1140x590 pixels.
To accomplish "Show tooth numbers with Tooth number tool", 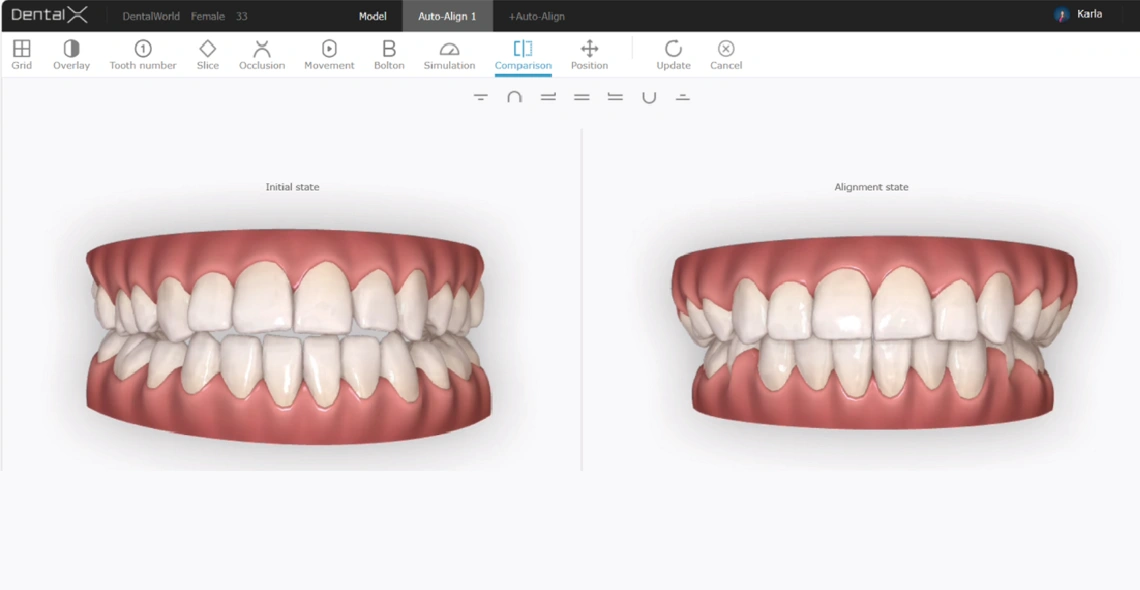I will pyautogui.click(x=142, y=55).
